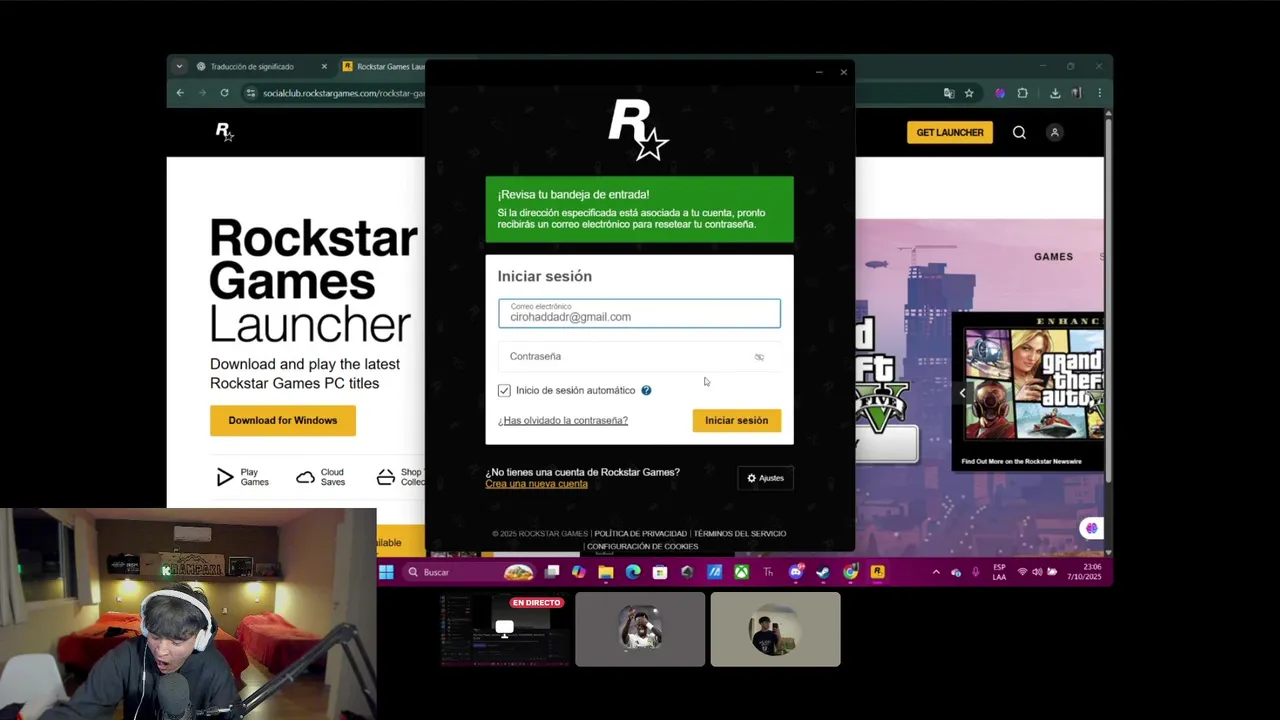Open Microsoft Store from taskbar
The height and width of the screenshot is (720, 1280).
tap(660, 572)
